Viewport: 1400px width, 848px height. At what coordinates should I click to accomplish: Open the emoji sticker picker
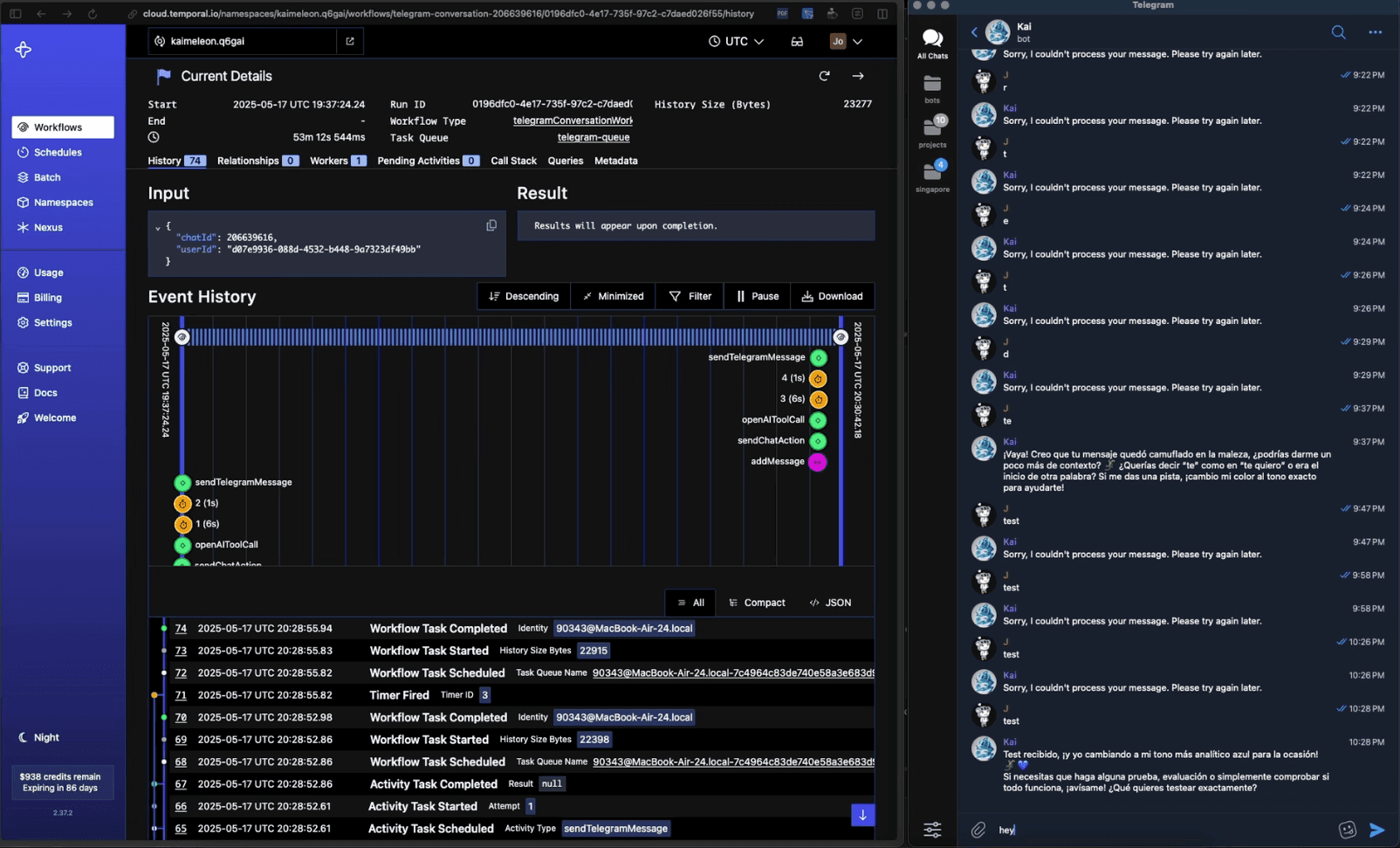[x=1347, y=830]
